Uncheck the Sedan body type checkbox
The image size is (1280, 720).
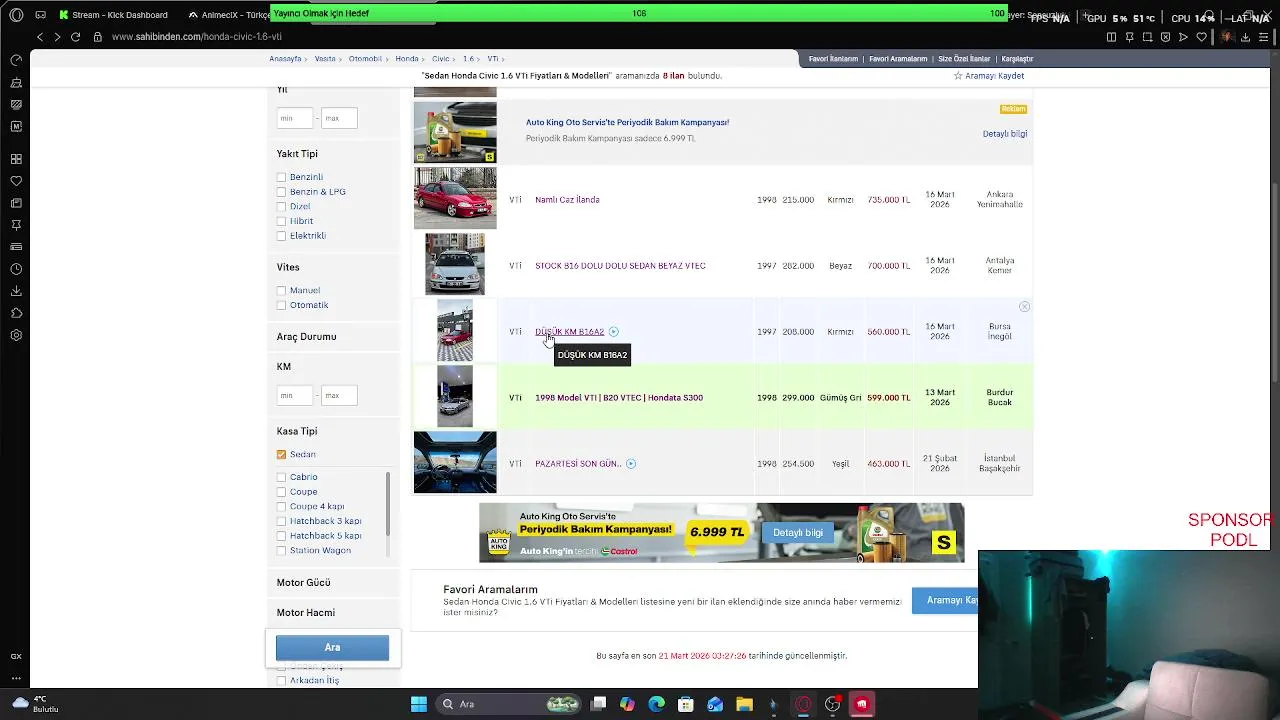point(281,455)
